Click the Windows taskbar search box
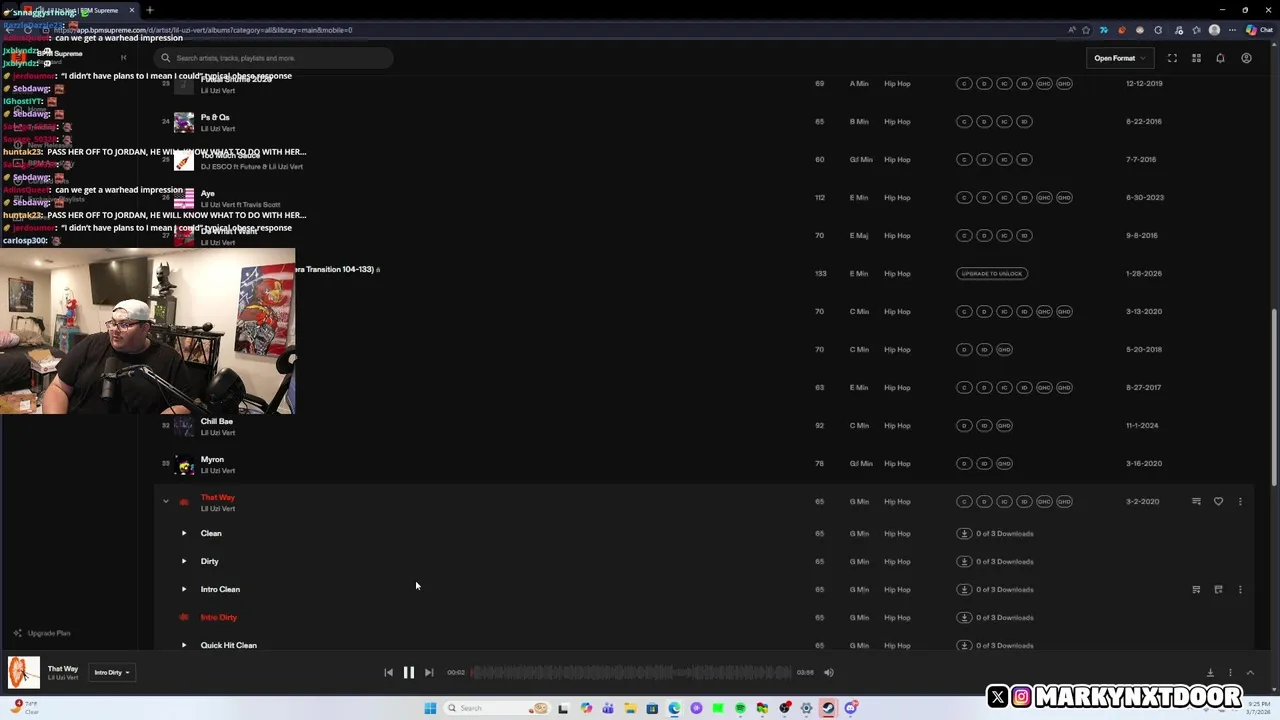This screenshot has height=720, width=1280. point(497,708)
